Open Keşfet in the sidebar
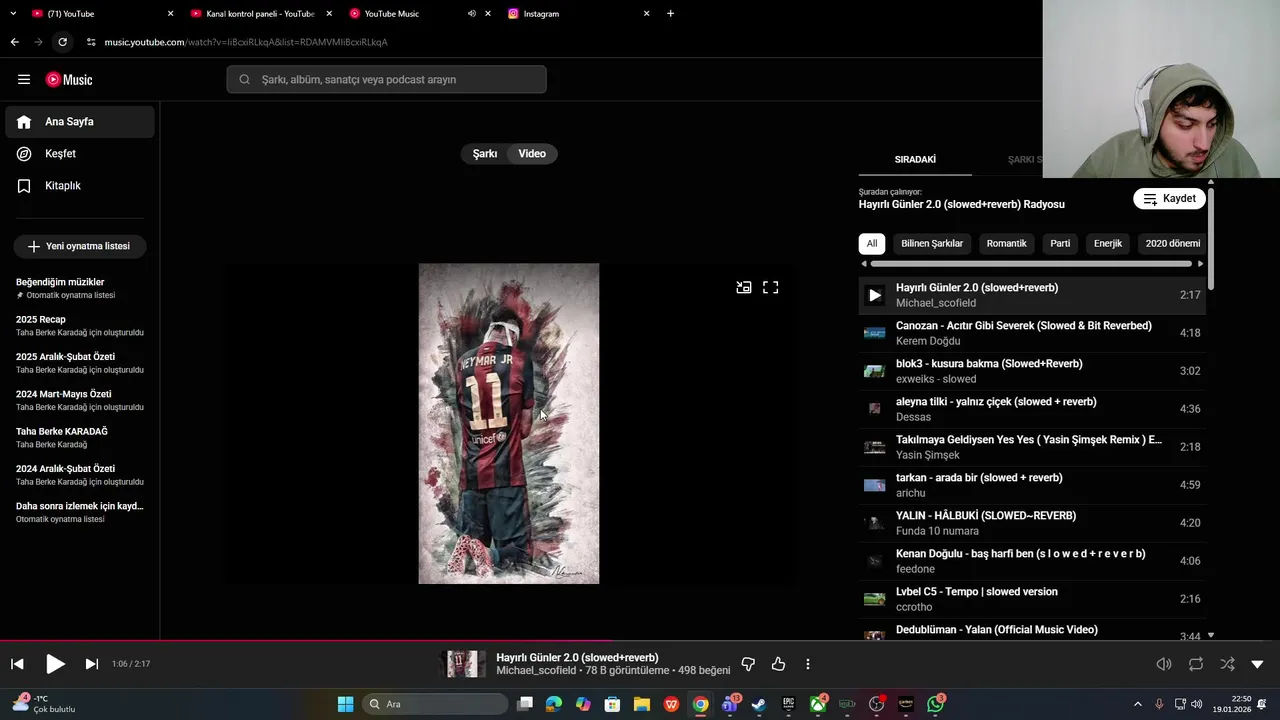Viewport: 1280px width, 720px height. (x=80, y=154)
